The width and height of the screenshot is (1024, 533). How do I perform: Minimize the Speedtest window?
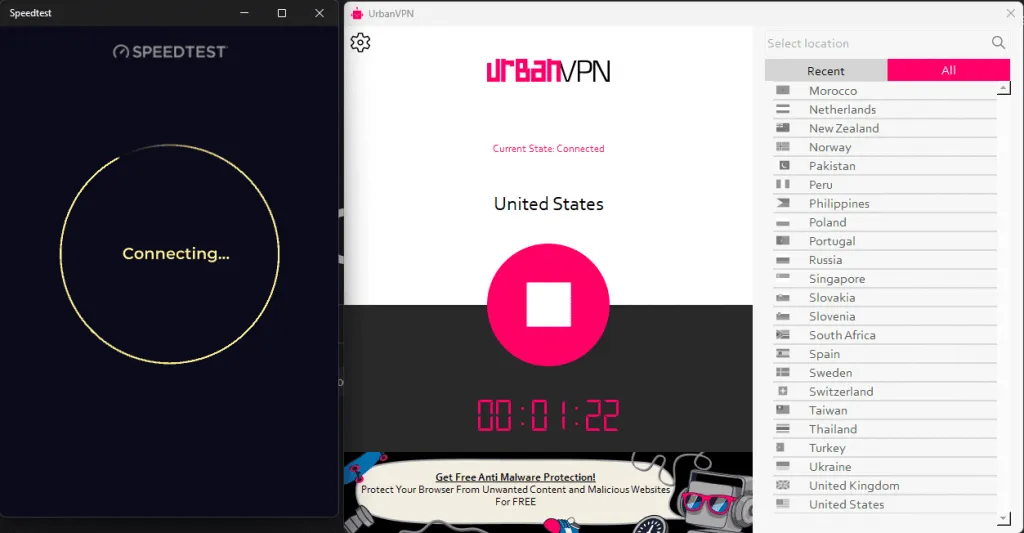[x=244, y=13]
